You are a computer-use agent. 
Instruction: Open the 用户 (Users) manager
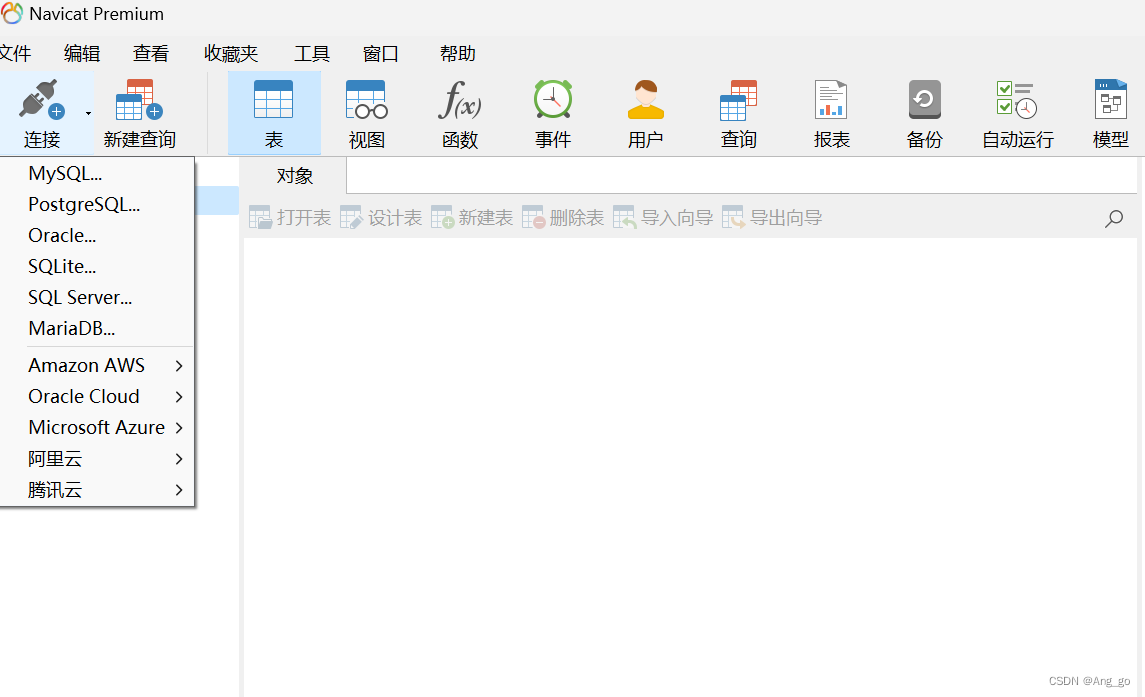(x=645, y=112)
